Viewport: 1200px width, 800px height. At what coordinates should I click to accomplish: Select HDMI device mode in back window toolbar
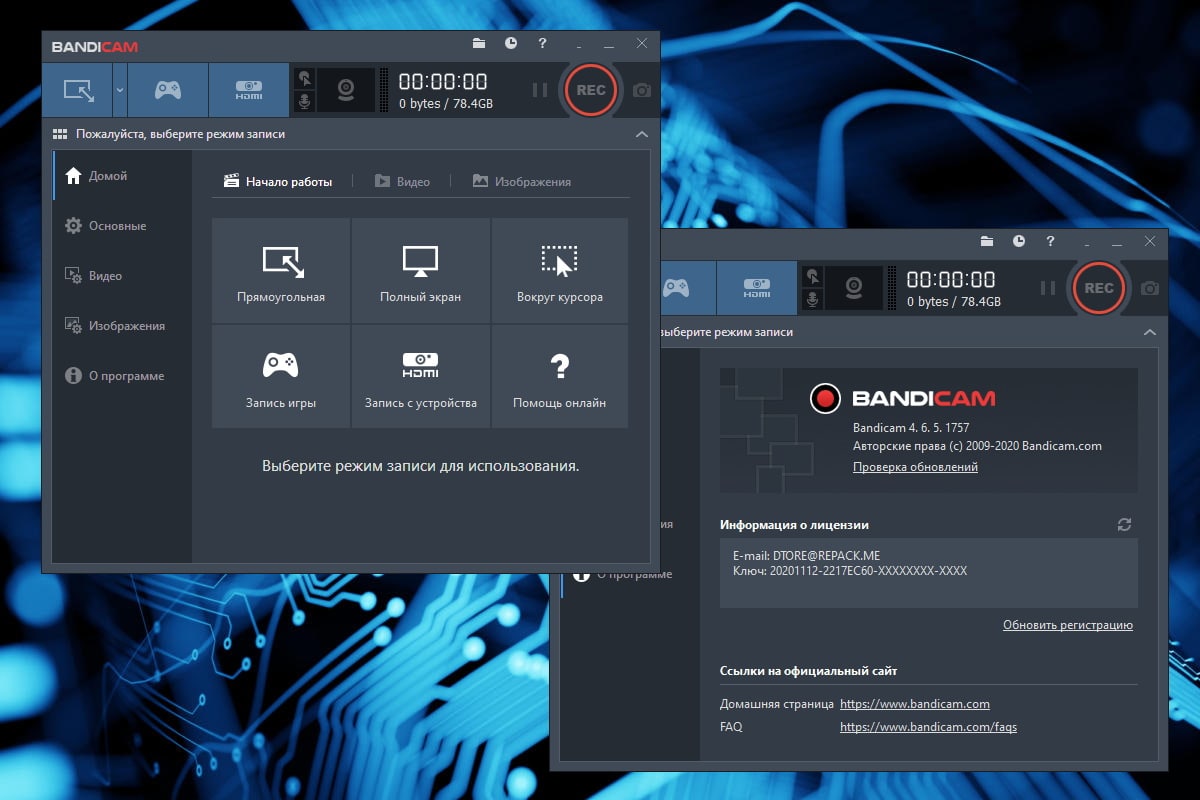(x=757, y=288)
